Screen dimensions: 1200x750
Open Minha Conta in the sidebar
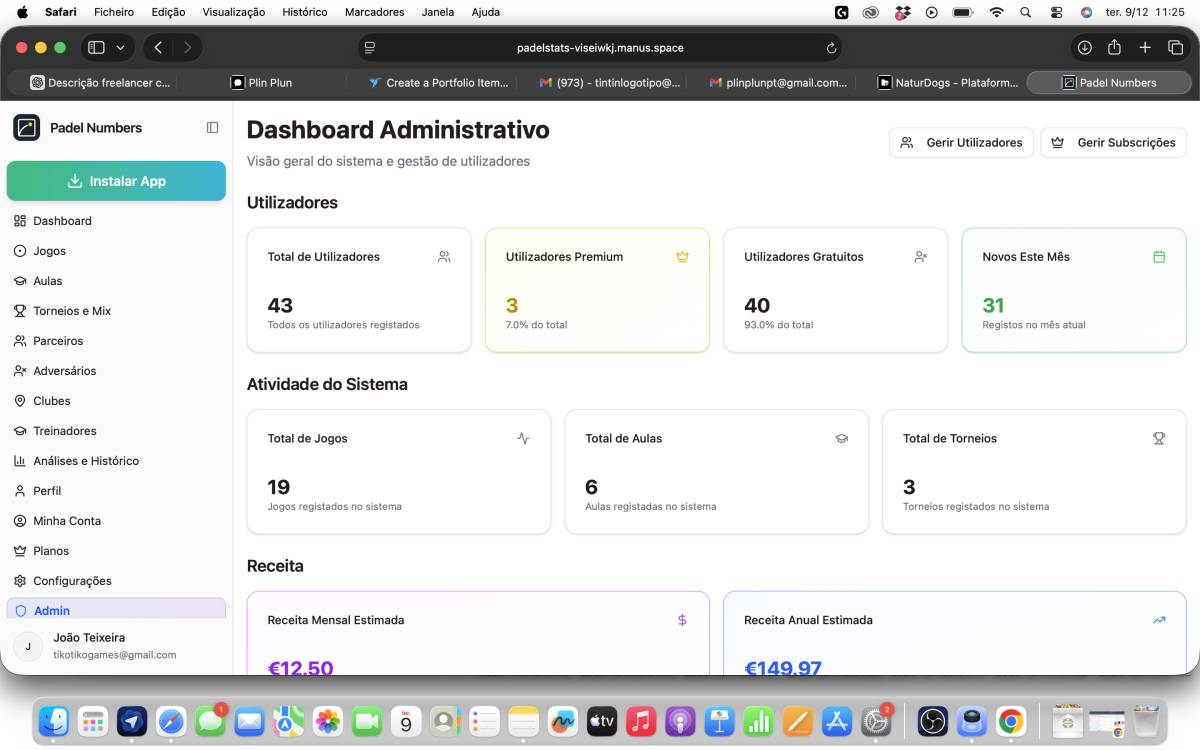[x=116, y=521]
